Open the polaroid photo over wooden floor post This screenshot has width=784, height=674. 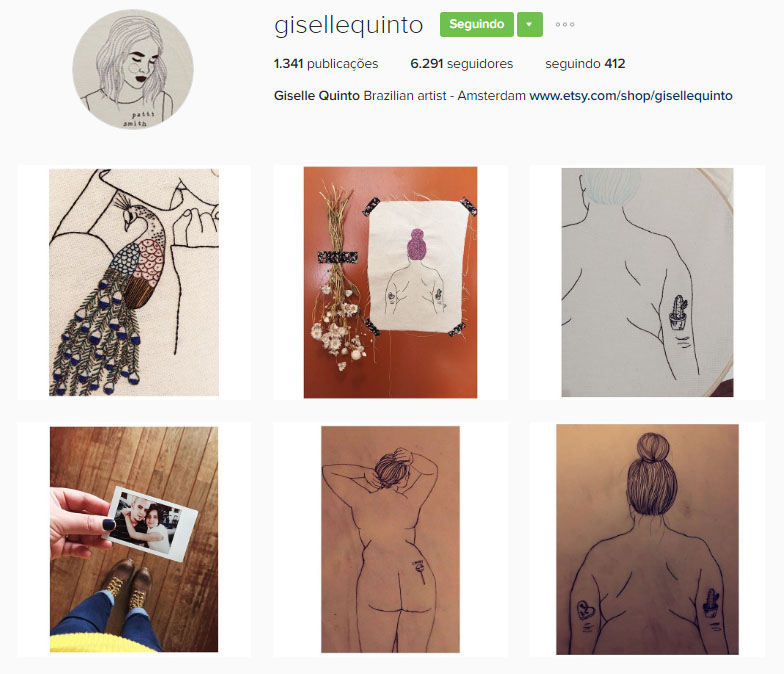[x=134, y=540]
